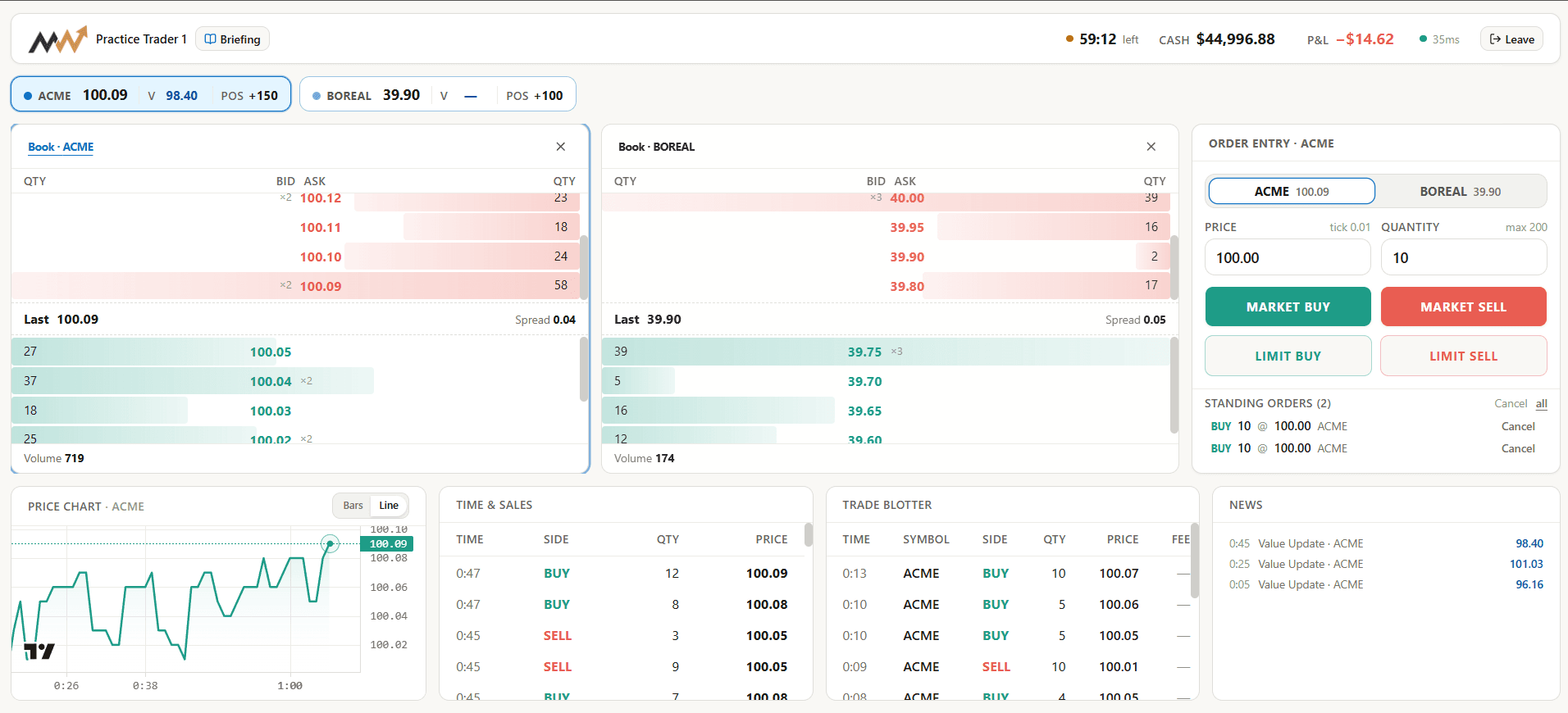Click the MARKET BUY button
Viewport: 1568px width, 713px height.
click(x=1288, y=307)
